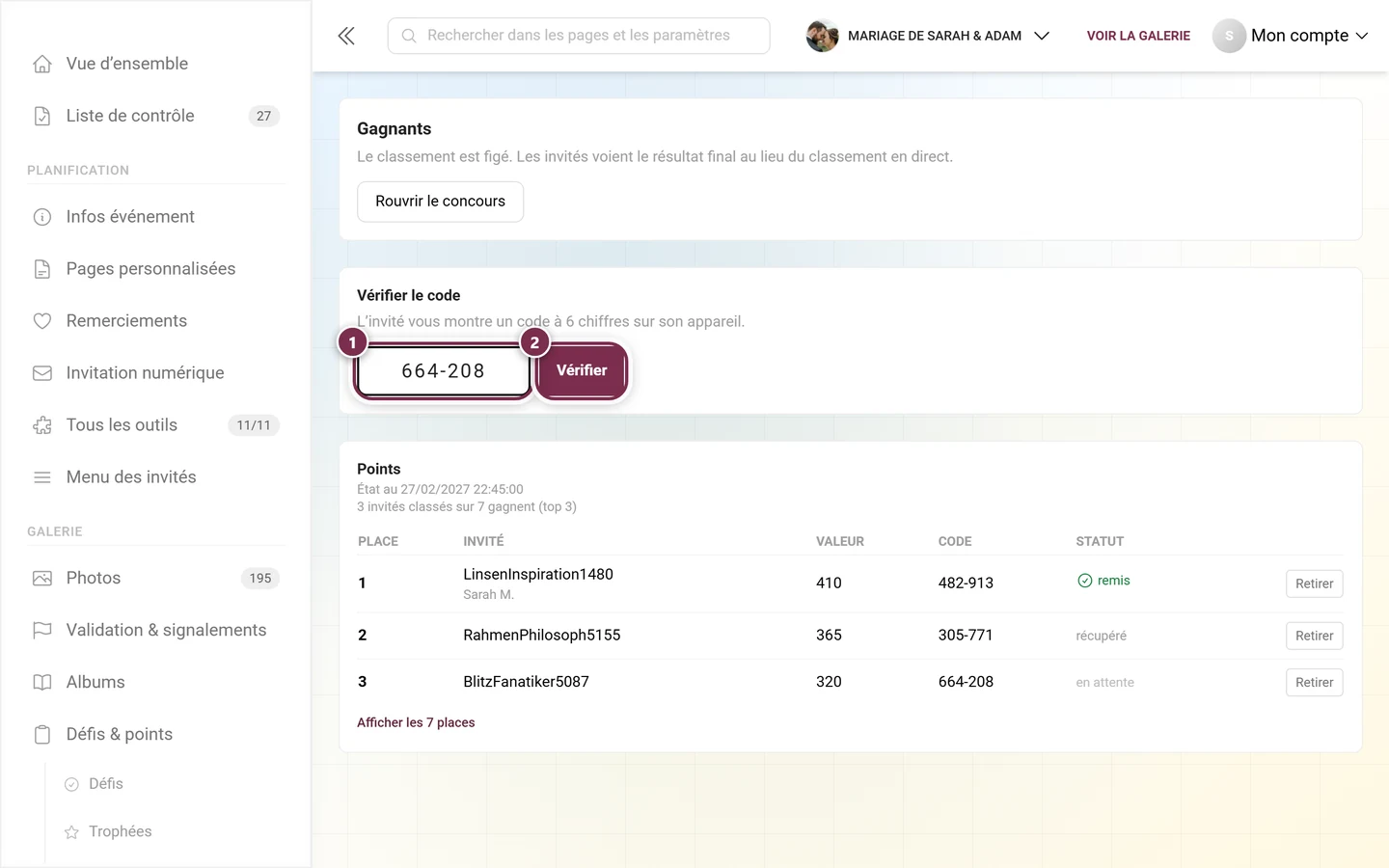Click the check circle icon next to Défis
This screenshot has height=868, width=1389.
coord(71,784)
